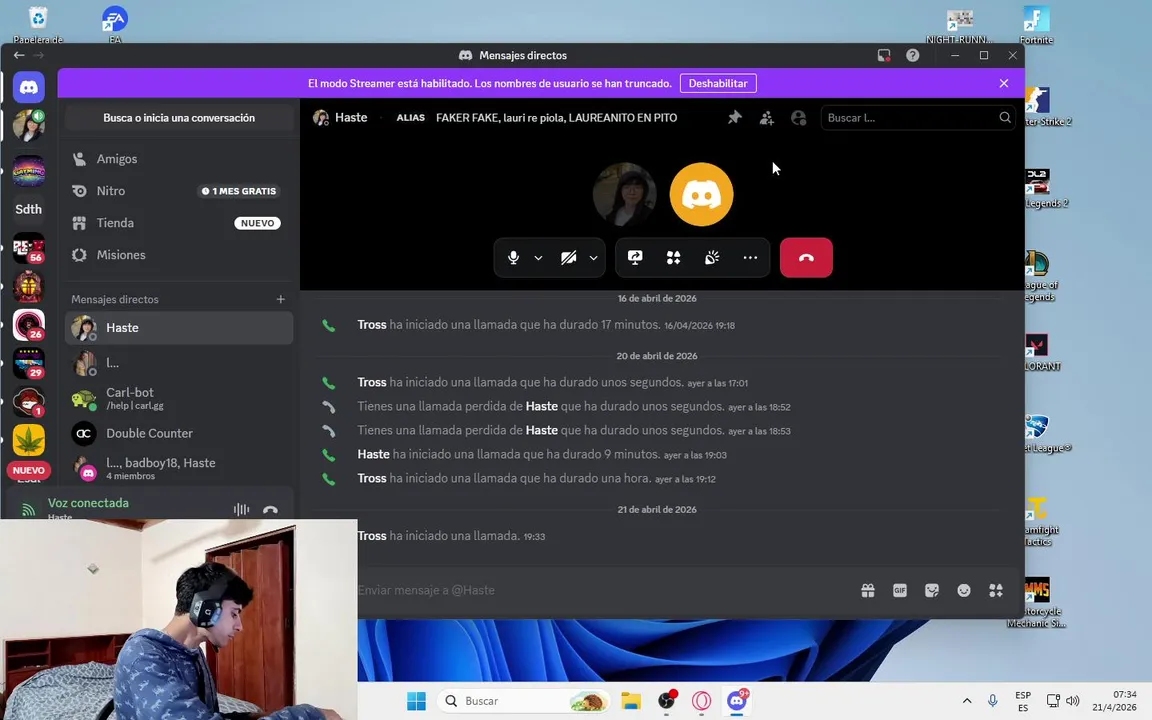Open Fortnite desktop shortcut
Screen dimensions: 1152x720
click(1037, 25)
